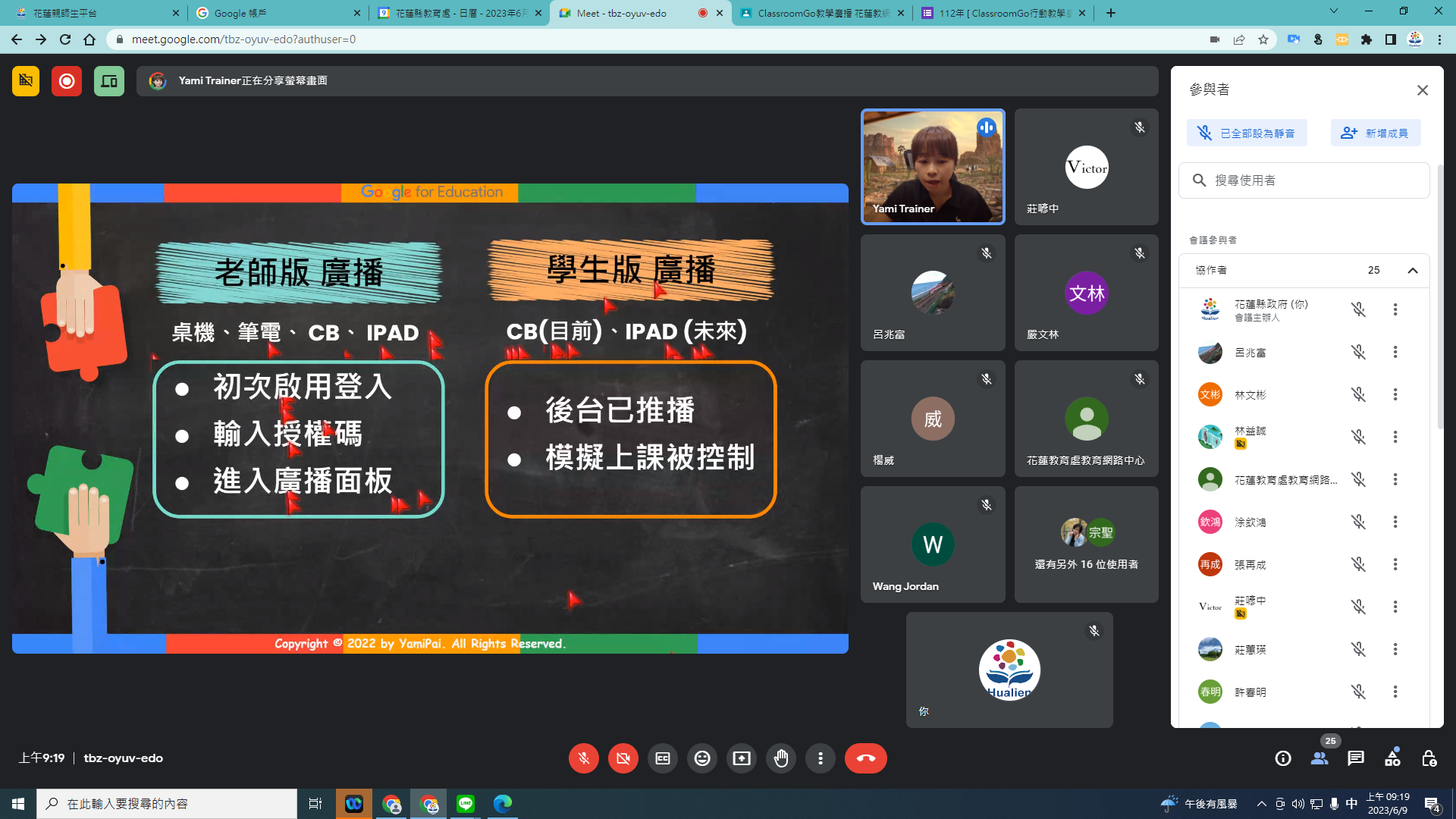Screen dimensions: 1456x819
Task: Open the chat messages panel icon
Action: 1356,758
